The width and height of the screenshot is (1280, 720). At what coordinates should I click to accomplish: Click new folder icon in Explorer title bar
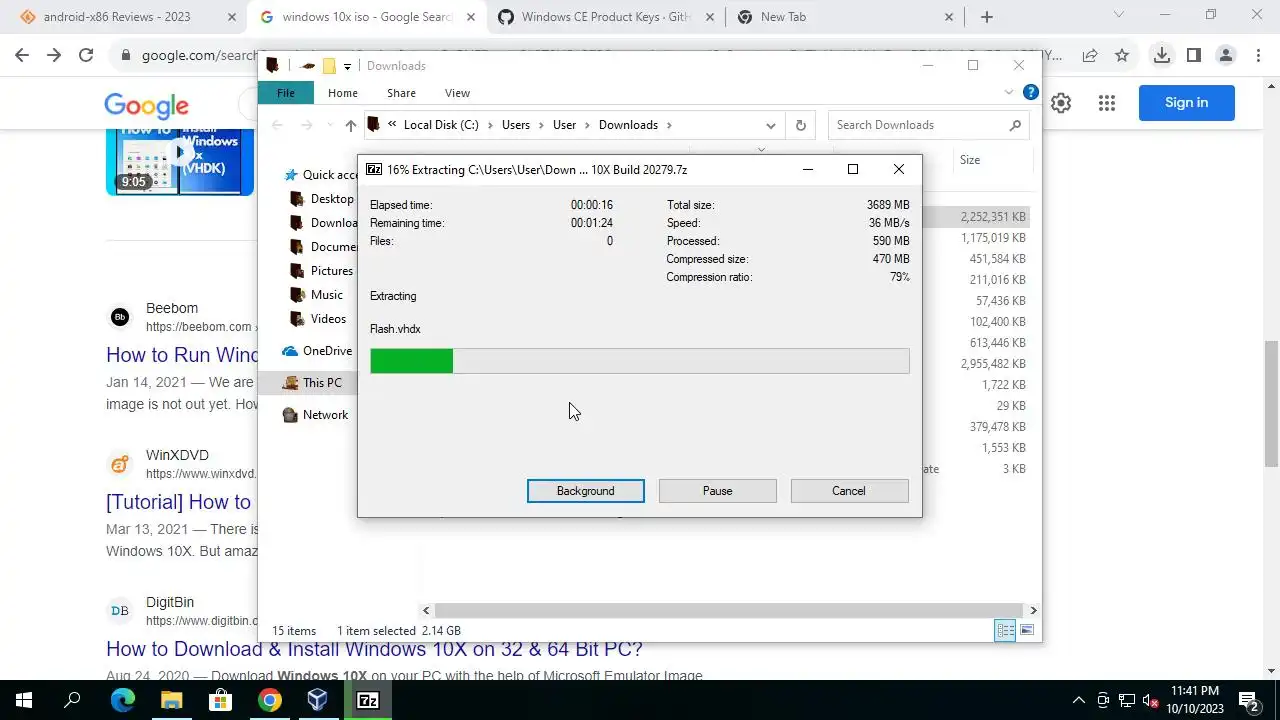[328, 66]
